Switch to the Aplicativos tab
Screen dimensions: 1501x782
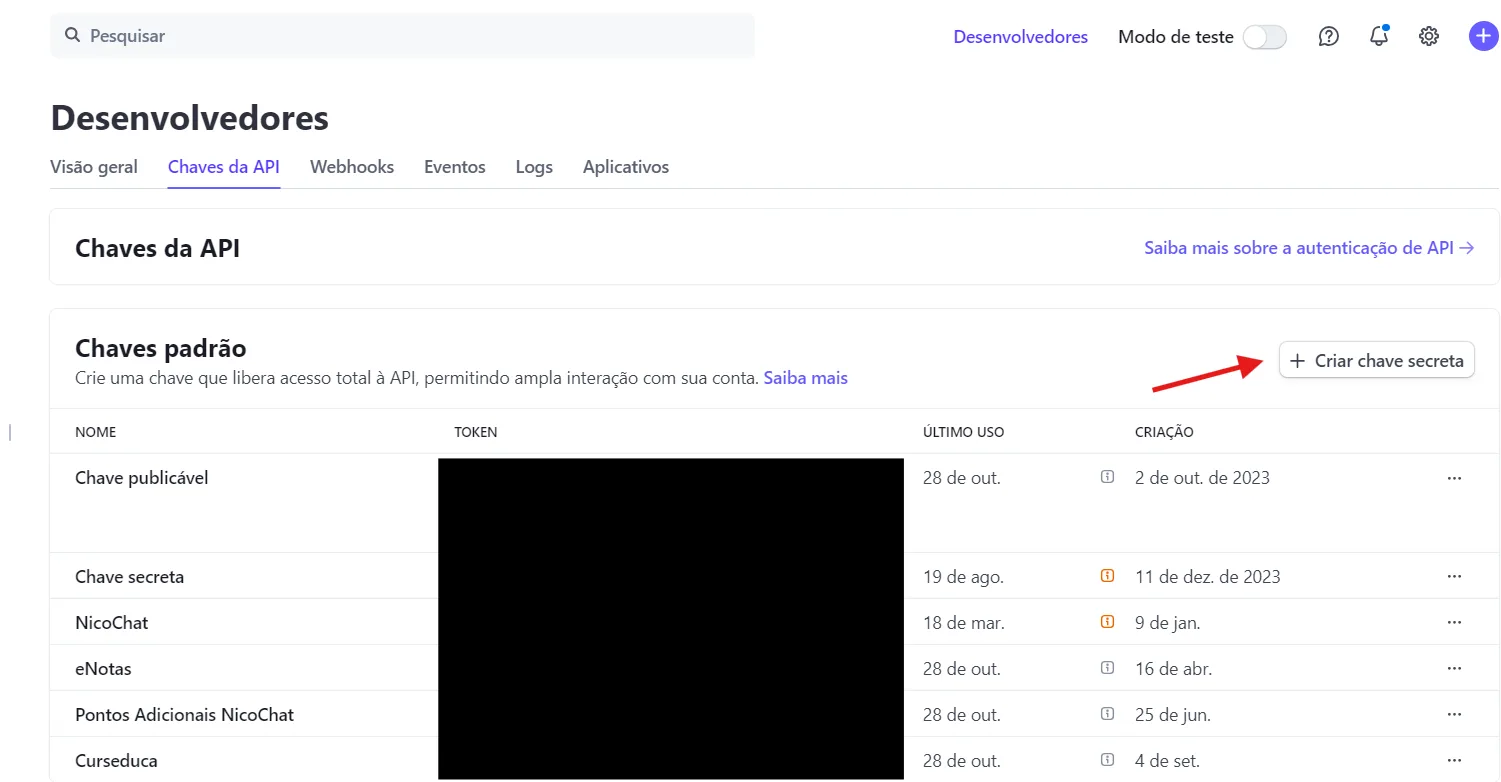click(x=626, y=167)
